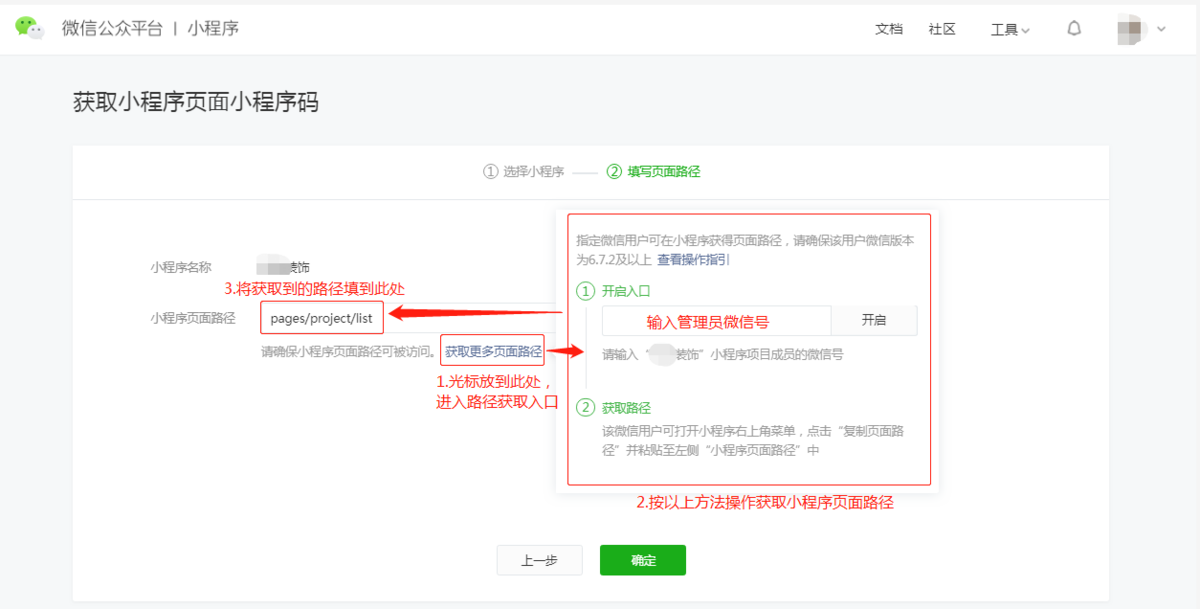
Task: Click the 上一步 button
Action: pyautogui.click(x=539, y=560)
